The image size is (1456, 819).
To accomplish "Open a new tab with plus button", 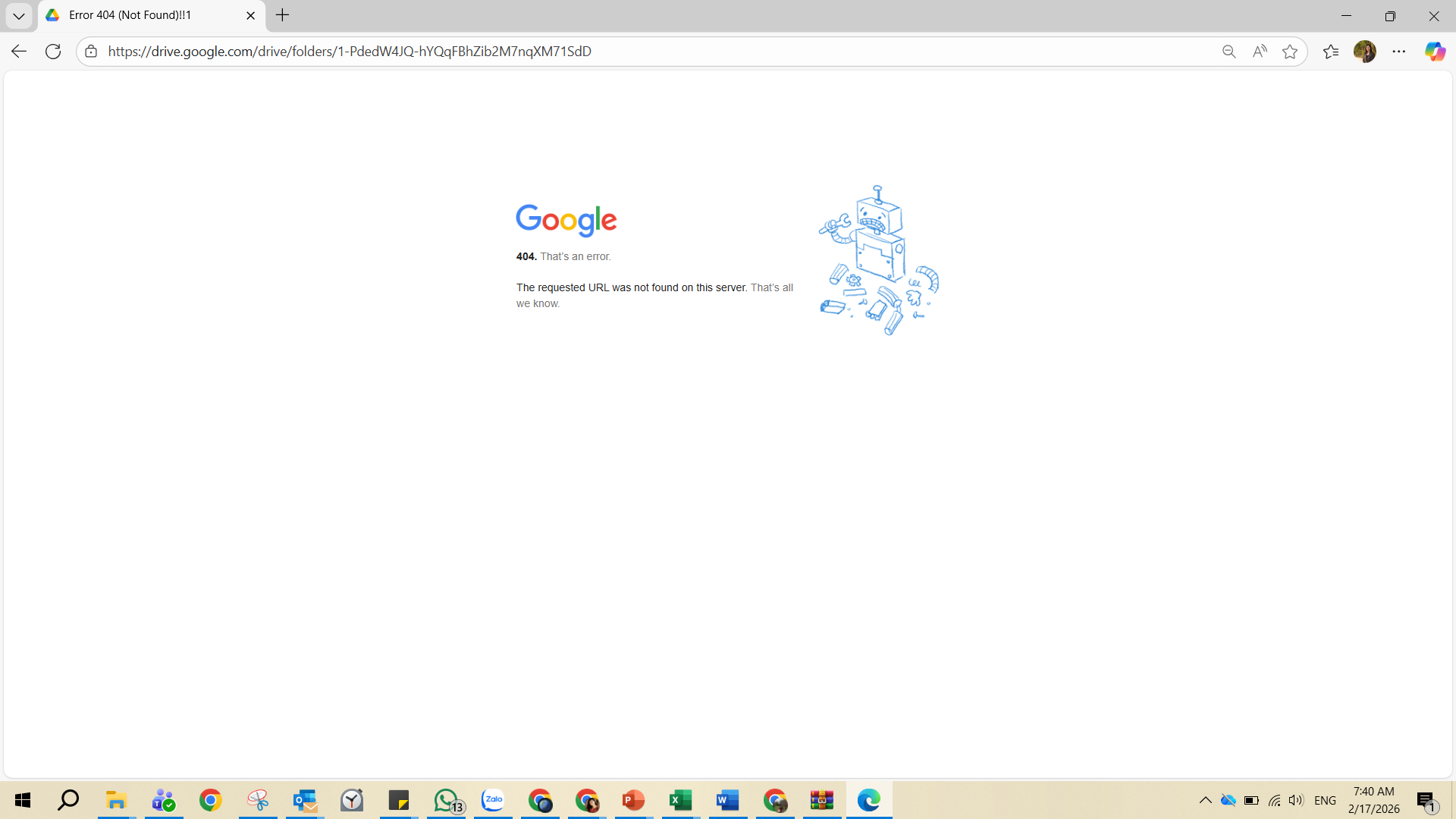I will point(283,15).
